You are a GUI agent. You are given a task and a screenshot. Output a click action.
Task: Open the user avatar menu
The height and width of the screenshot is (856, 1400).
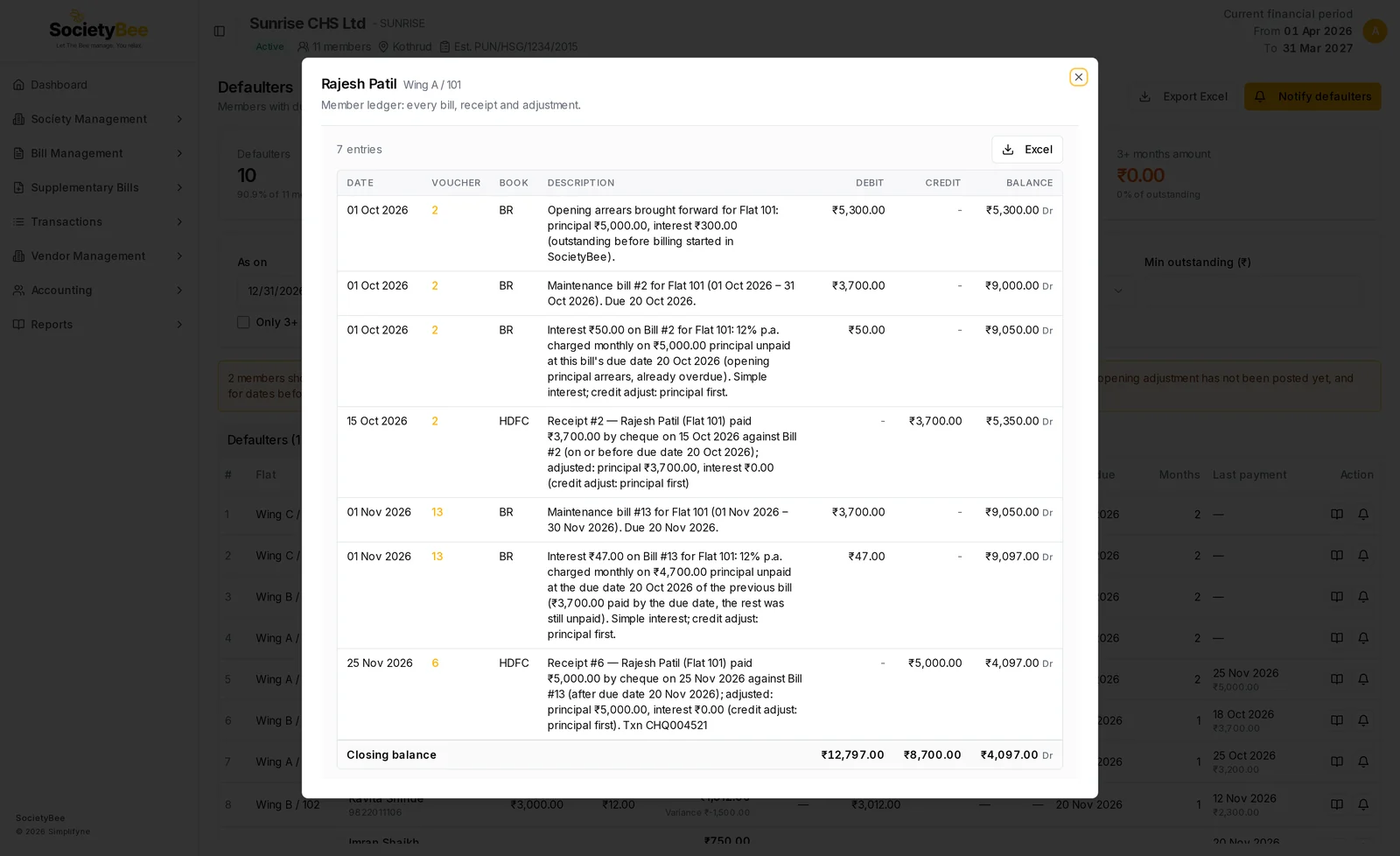coord(1375,32)
